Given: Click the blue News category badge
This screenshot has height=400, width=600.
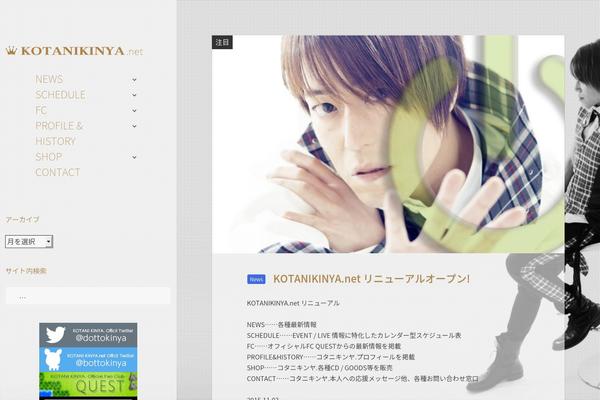Looking at the screenshot, I should [x=256, y=279].
